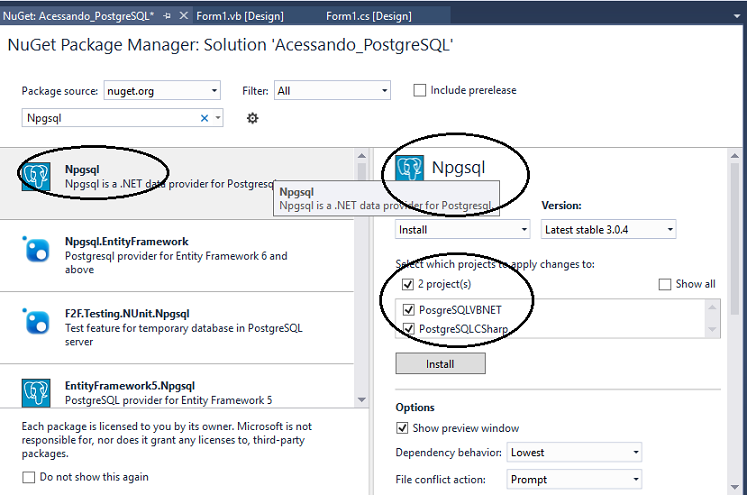The height and width of the screenshot is (495, 747).
Task: Click the Options heading
Action: point(415,407)
